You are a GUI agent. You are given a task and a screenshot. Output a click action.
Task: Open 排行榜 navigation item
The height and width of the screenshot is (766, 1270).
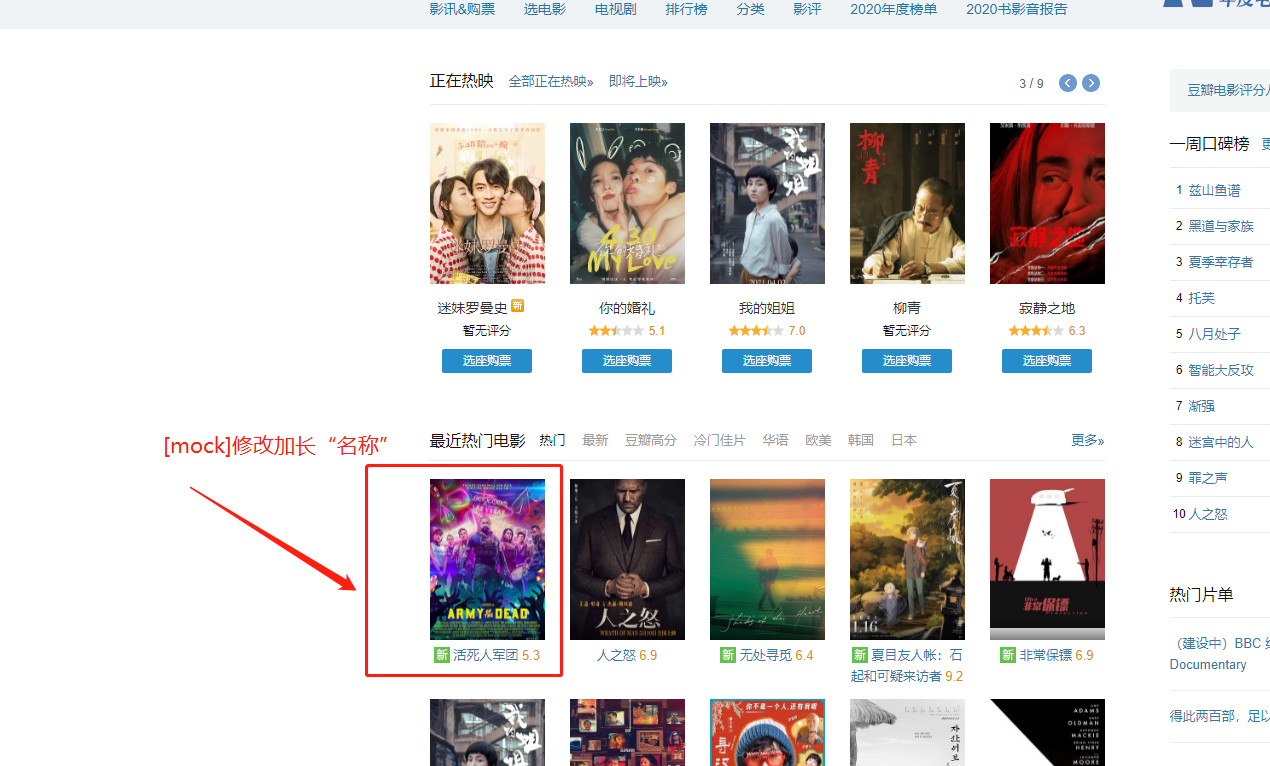pos(686,9)
